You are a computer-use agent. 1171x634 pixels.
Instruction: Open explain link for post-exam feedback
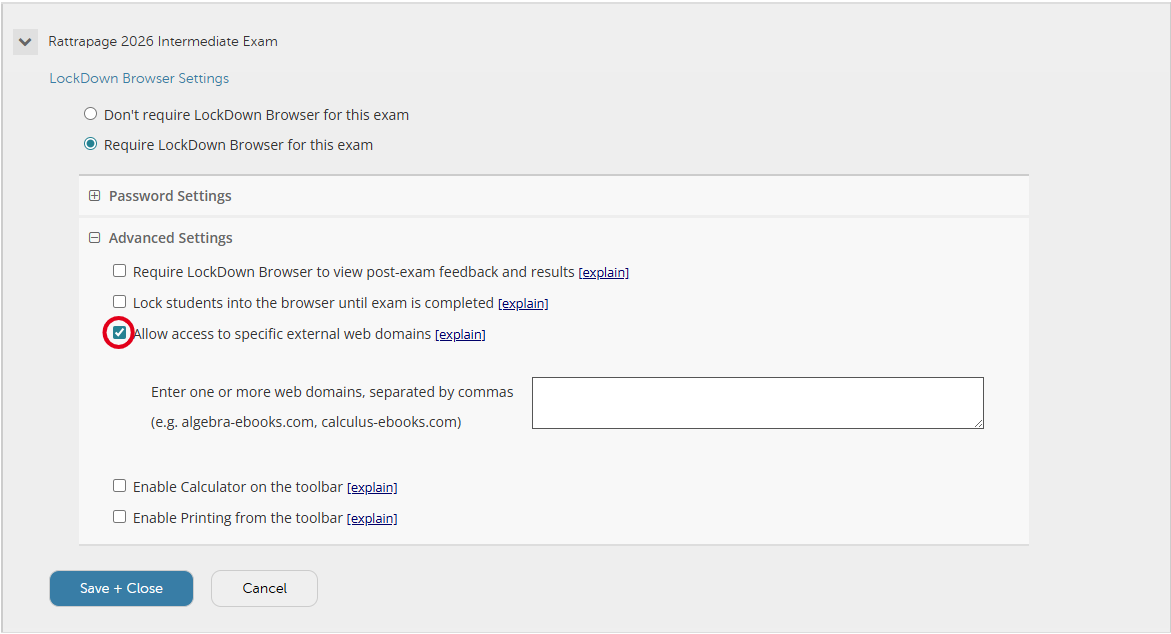[x=603, y=272]
